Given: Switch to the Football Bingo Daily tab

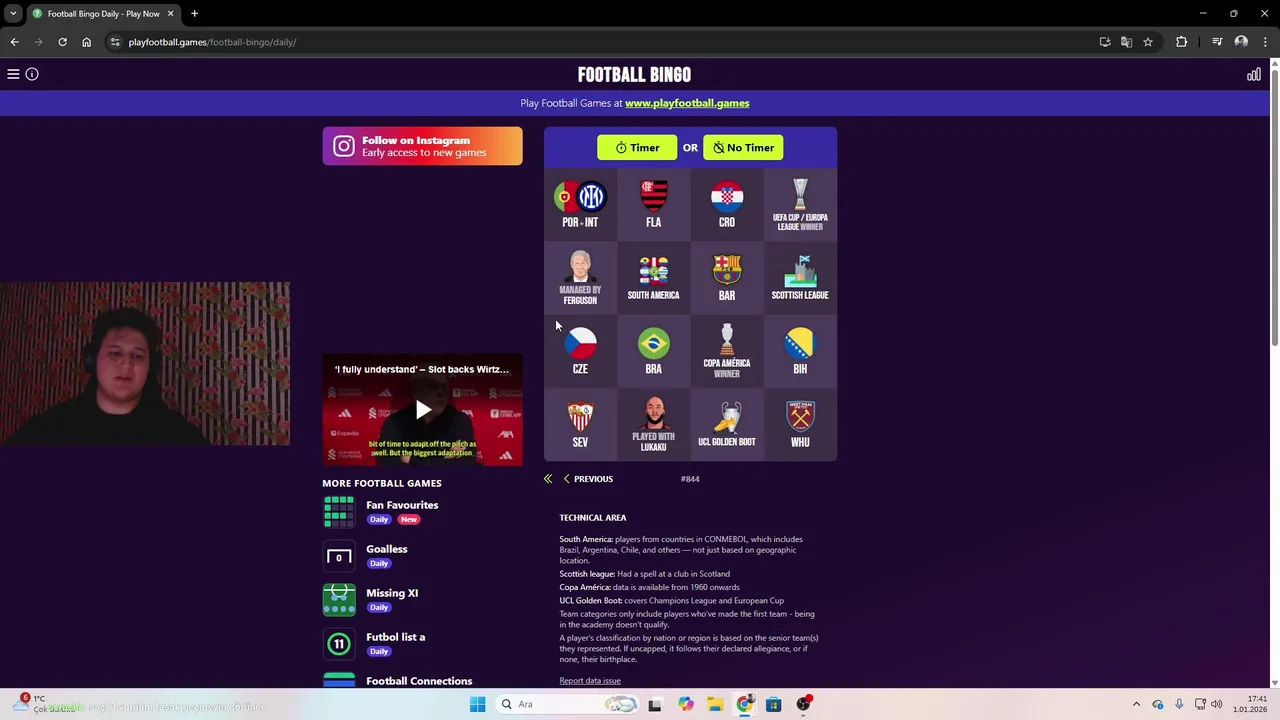Looking at the screenshot, I should tap(103, 14).
